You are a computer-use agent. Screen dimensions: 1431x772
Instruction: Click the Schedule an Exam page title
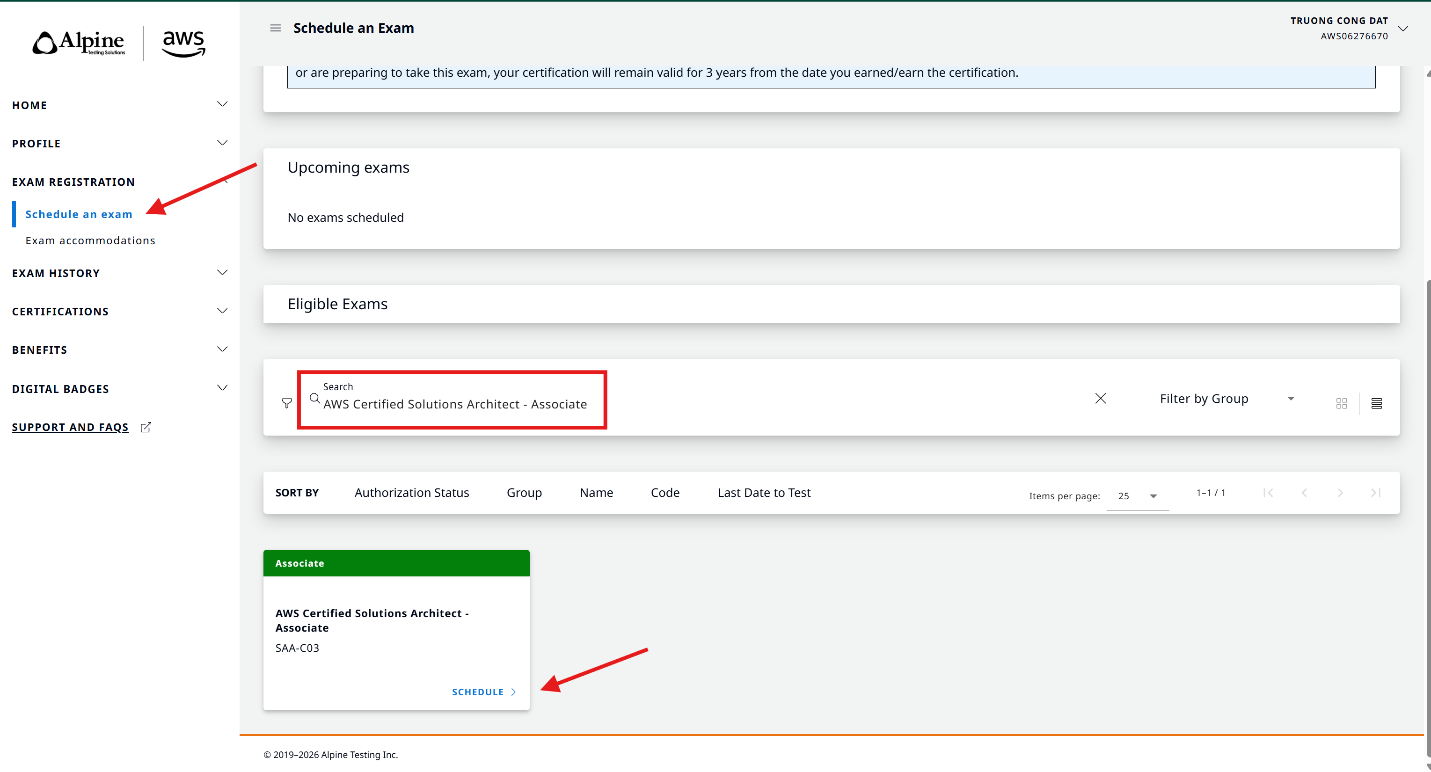(354, 28)
